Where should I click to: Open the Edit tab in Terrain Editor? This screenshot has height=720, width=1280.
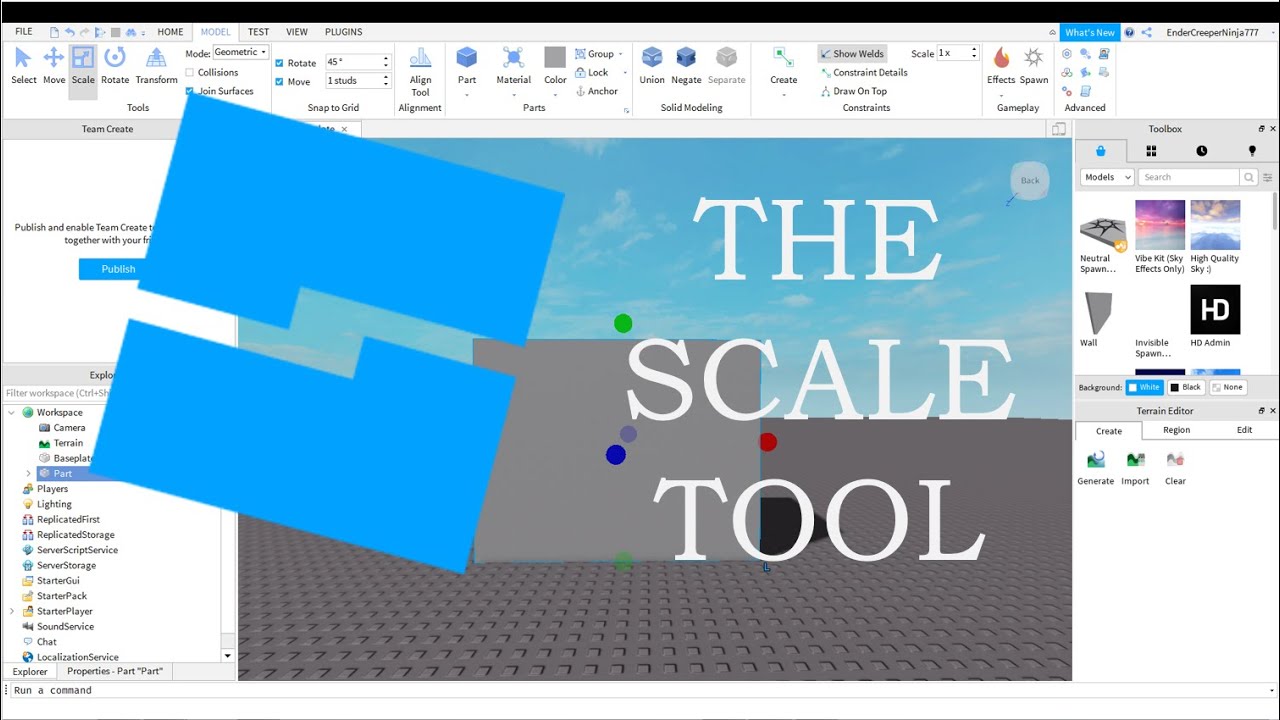[x=1244, y=430]
